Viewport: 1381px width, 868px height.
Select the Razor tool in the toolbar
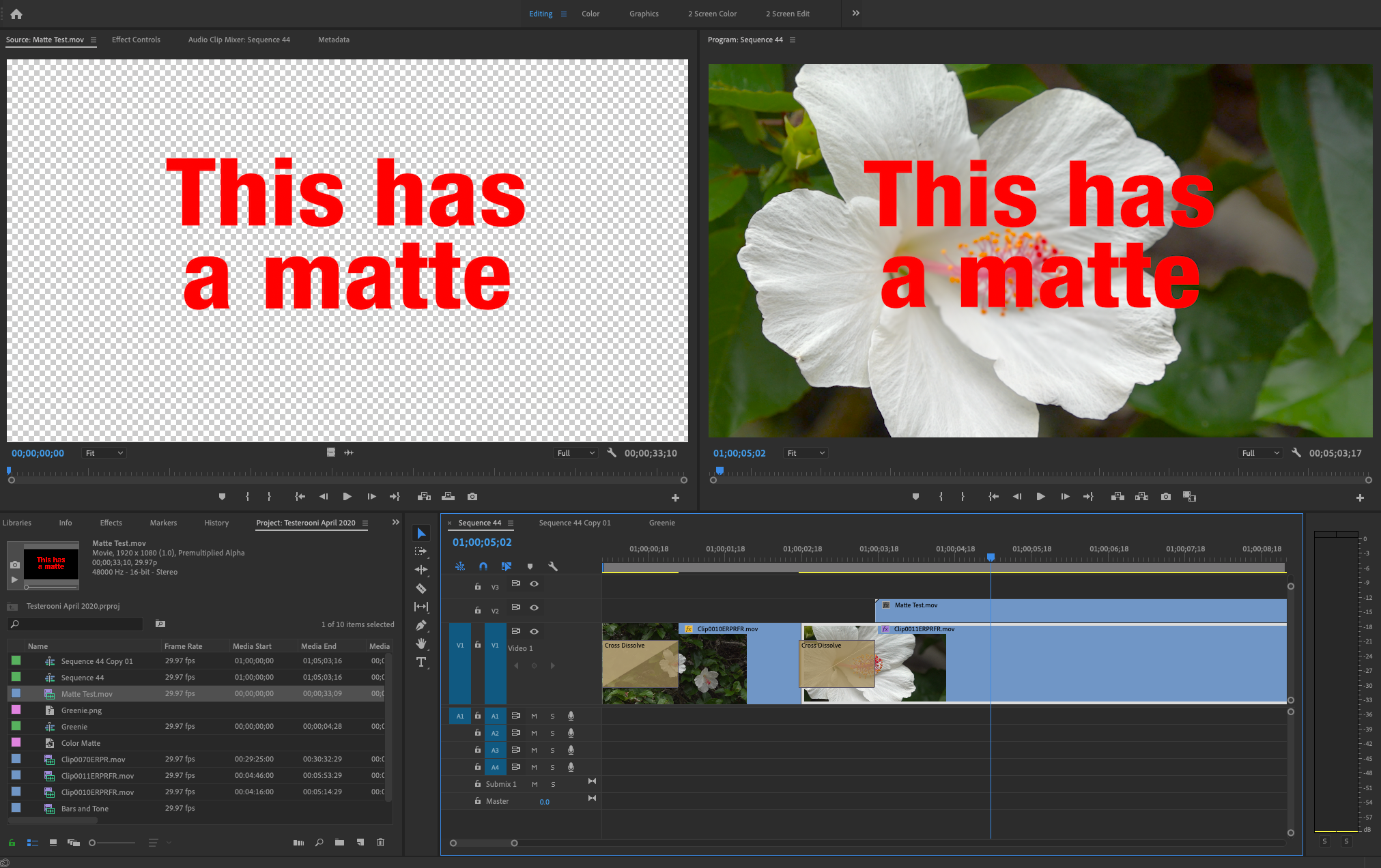(x=421, y=588)
